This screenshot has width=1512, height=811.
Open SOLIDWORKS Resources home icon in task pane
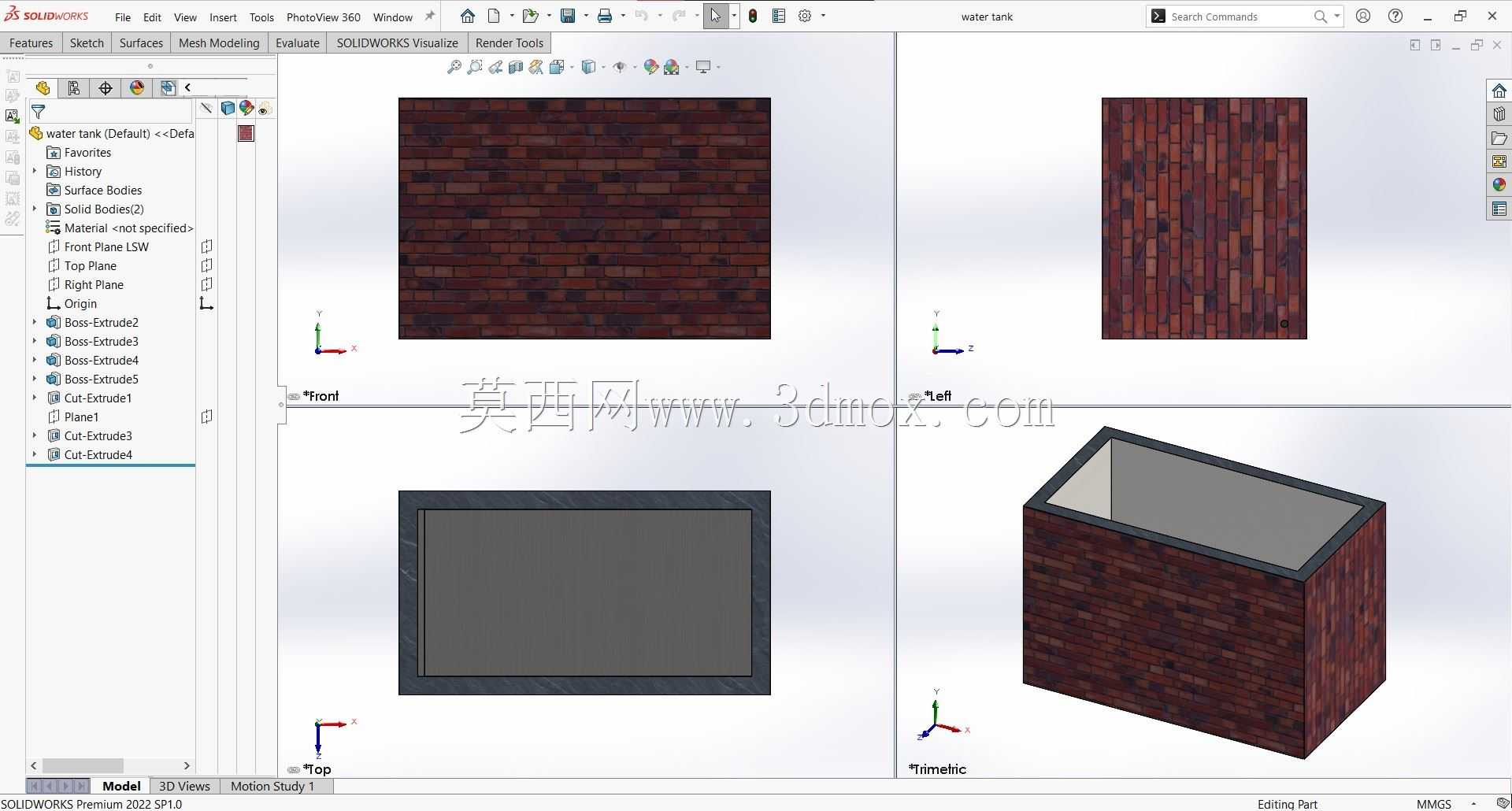coord(1499,91)
